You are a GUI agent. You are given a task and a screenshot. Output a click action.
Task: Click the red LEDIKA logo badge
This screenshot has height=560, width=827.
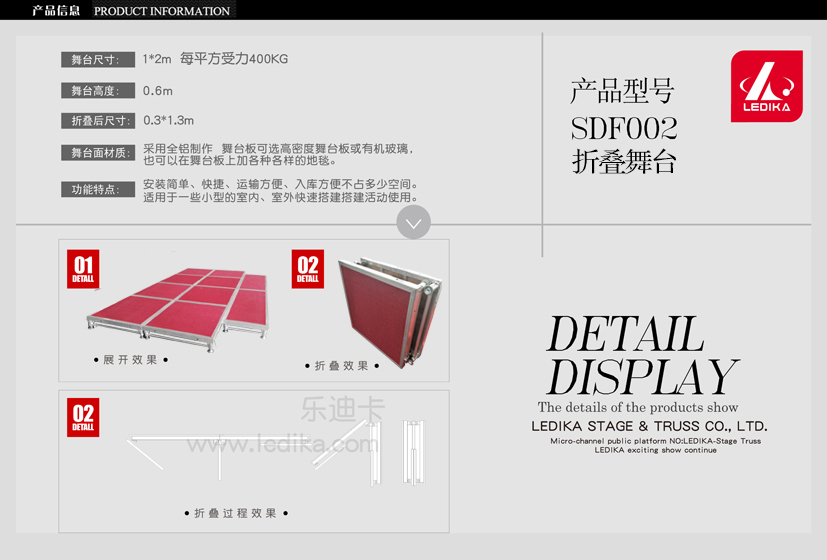point(766,86)
